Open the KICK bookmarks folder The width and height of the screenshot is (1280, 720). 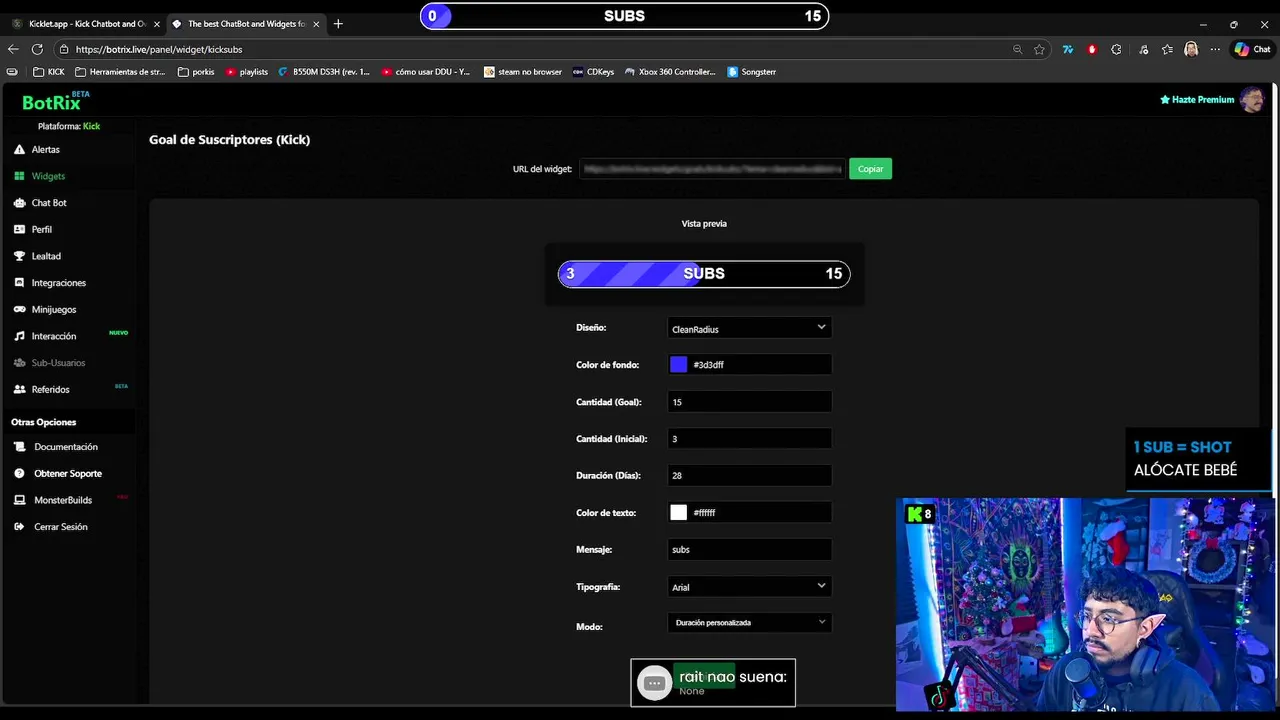pyautogui.click(x=49, y=72)
